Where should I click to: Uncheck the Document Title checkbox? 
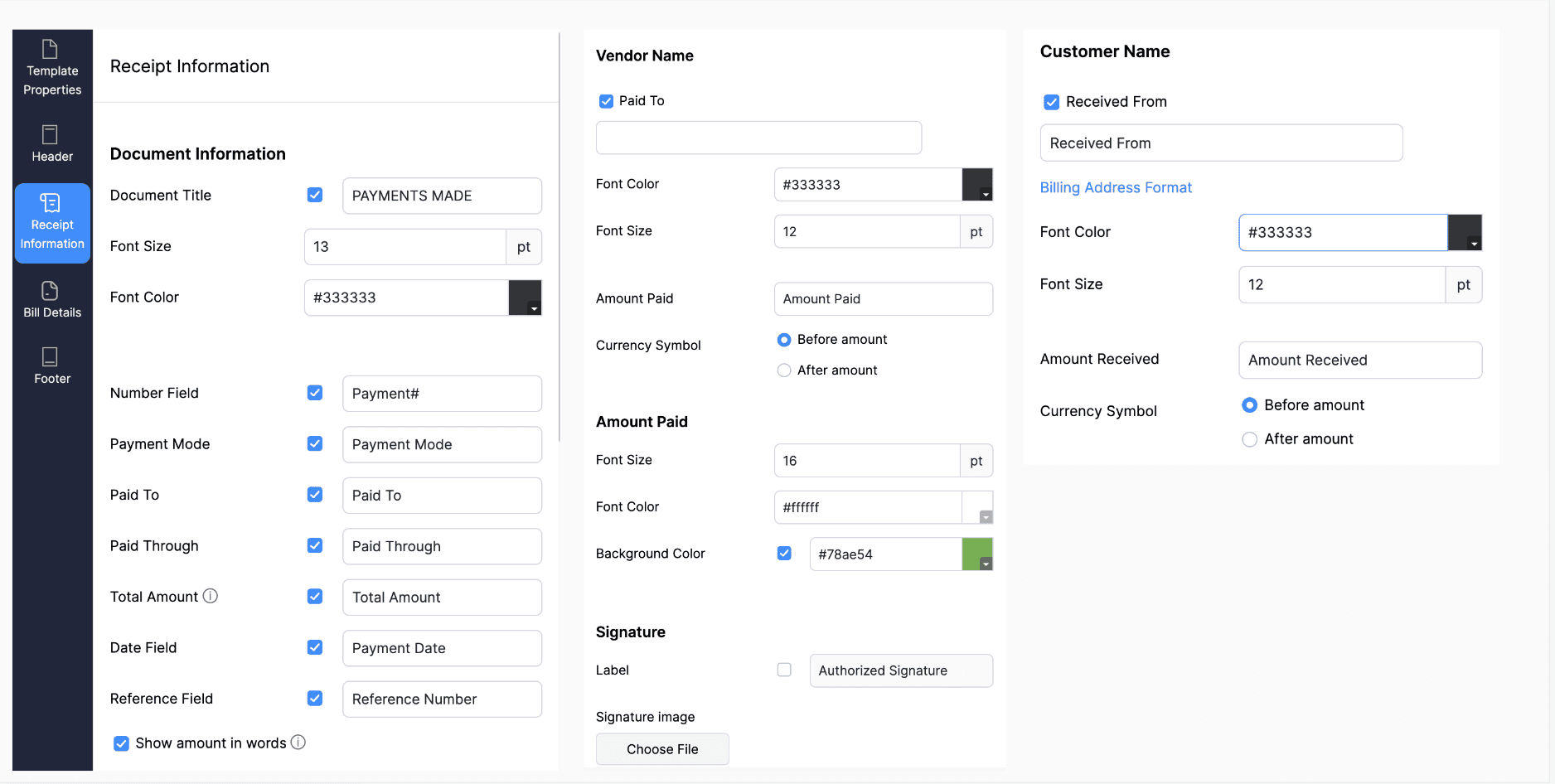pos(315,195)
